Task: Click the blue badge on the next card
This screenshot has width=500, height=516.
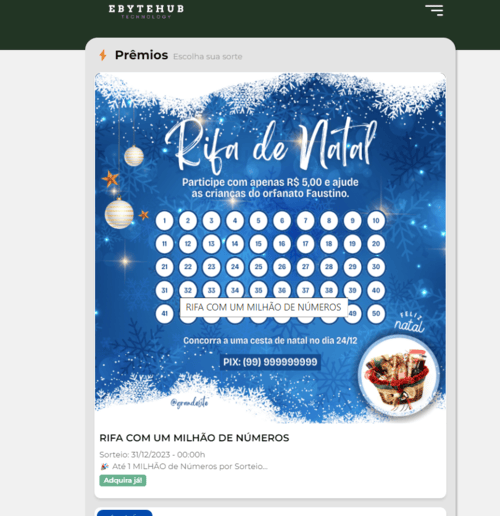Action: coord(124,513)
